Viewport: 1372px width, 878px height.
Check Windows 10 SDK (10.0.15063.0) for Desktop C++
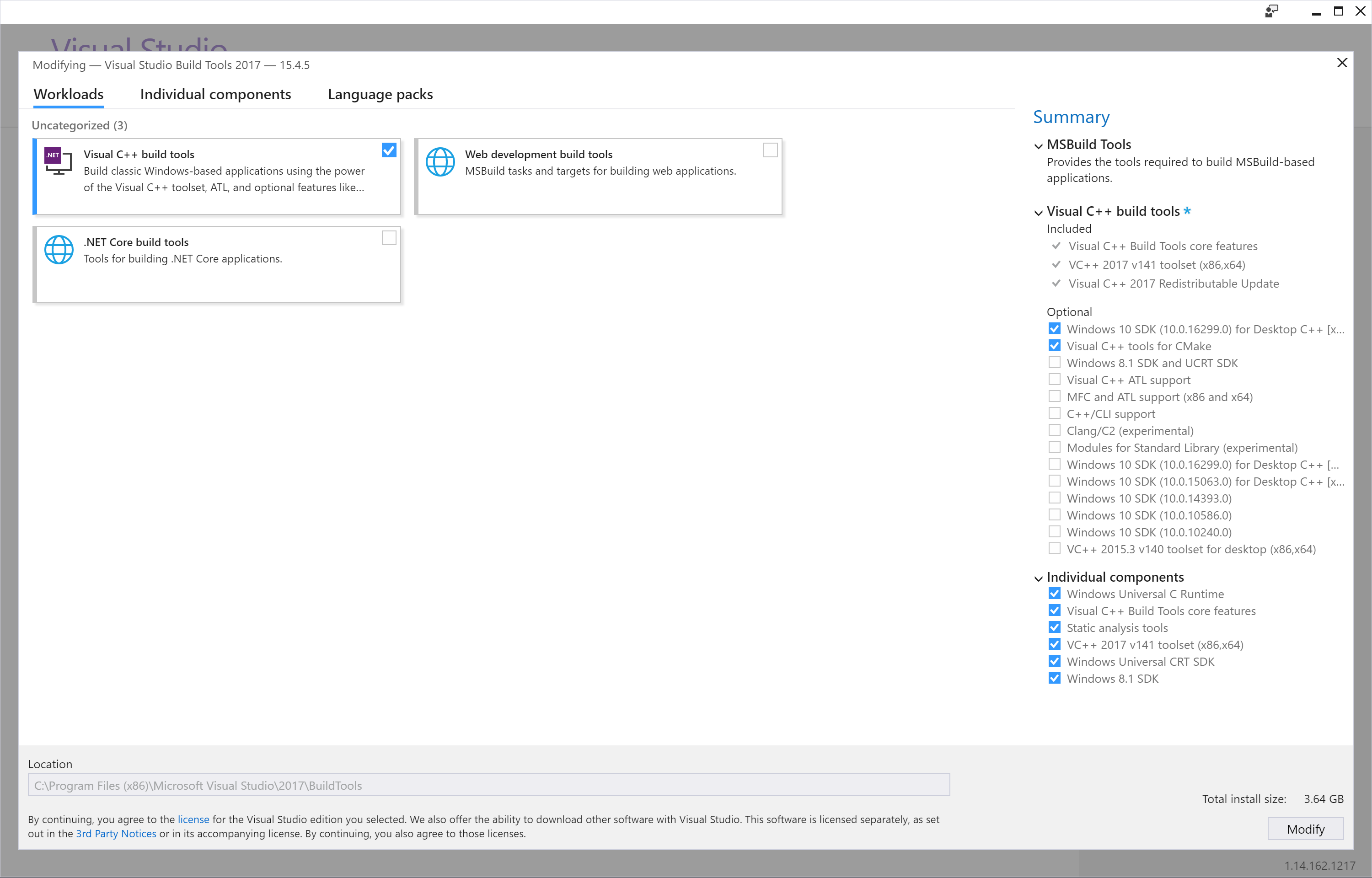coord(1054,481)
